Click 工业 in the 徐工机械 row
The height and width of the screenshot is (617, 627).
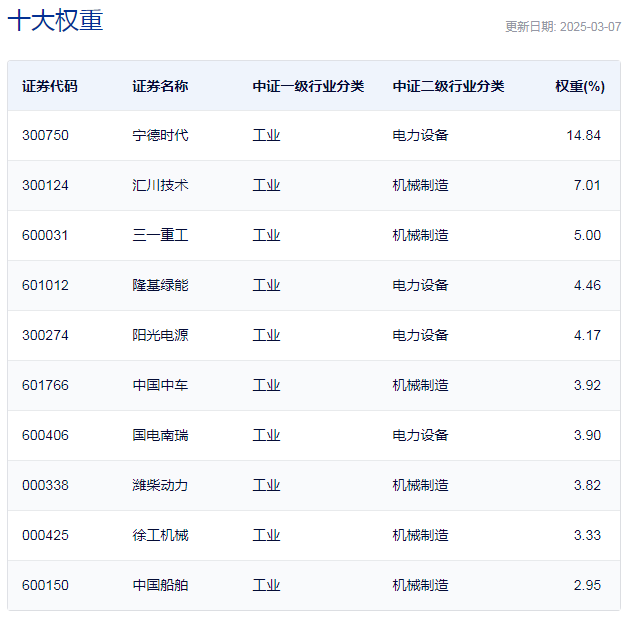tap(266, 535)
